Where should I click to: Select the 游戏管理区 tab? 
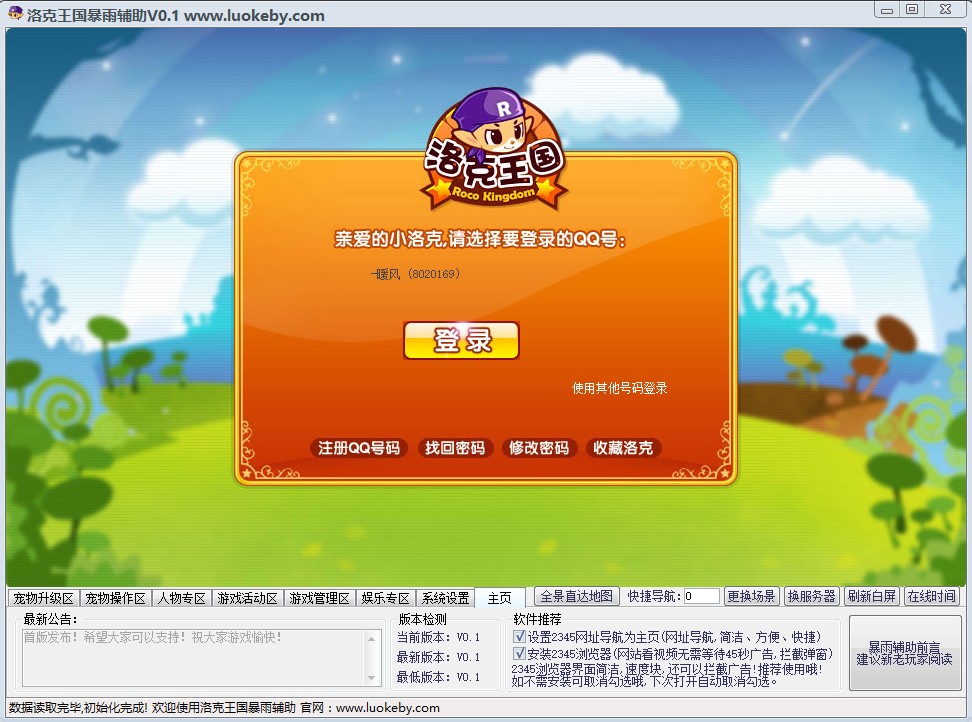[x=319, y=598]
